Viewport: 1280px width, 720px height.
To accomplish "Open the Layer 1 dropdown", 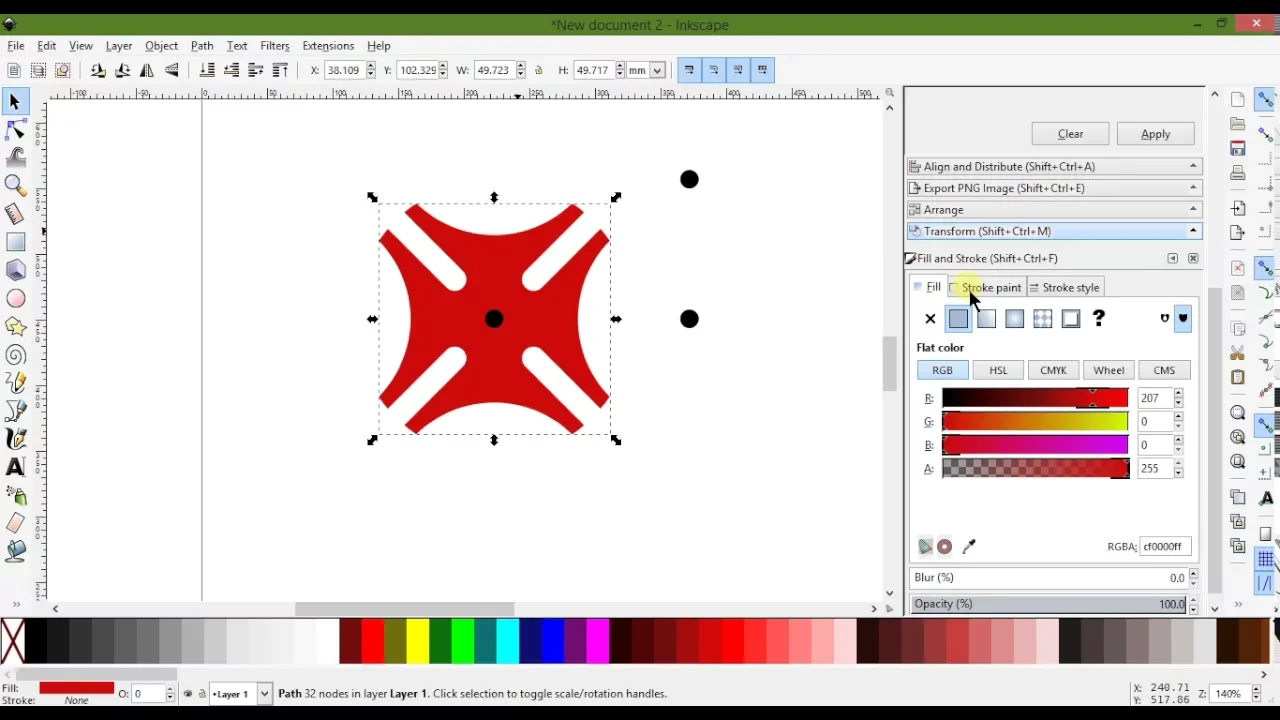I will click(x=264, y=694).
